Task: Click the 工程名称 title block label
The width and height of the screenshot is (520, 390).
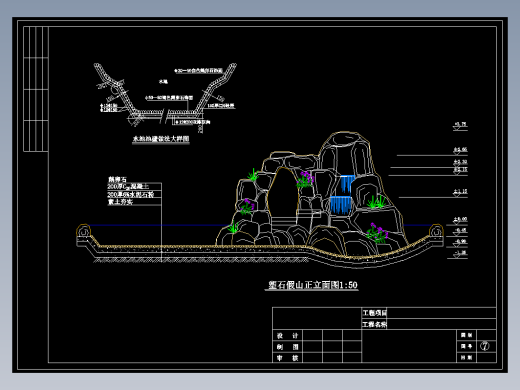Action: pos(375,324)
